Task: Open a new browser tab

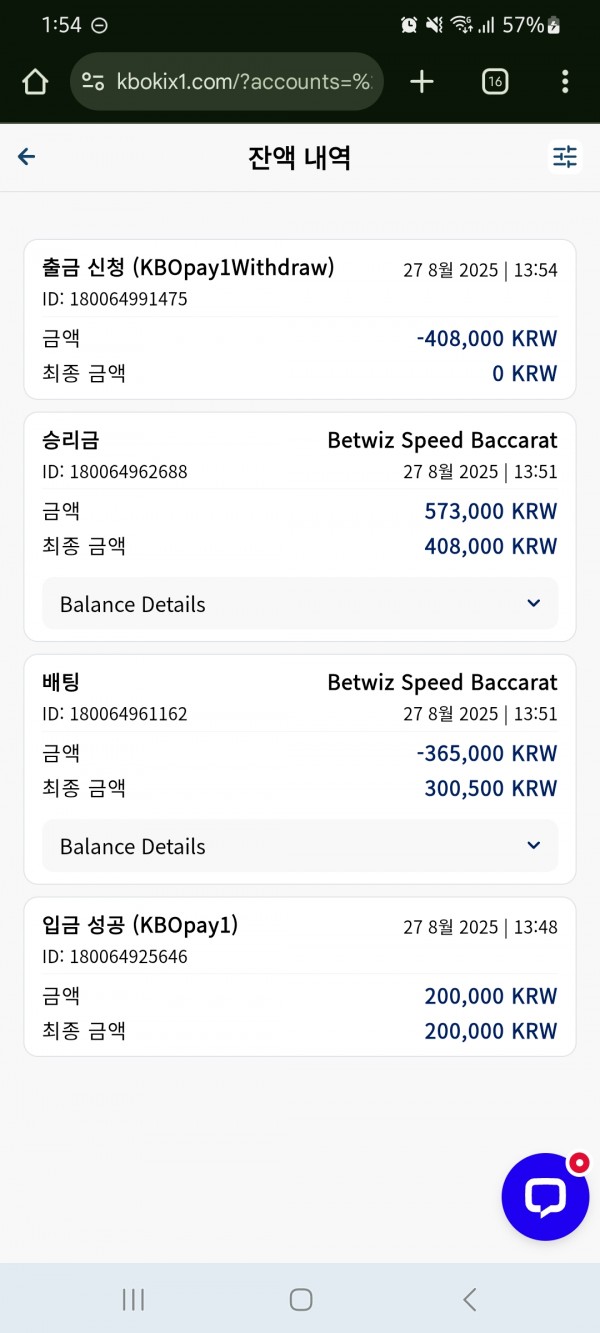Action: click(x=422, y=82)
